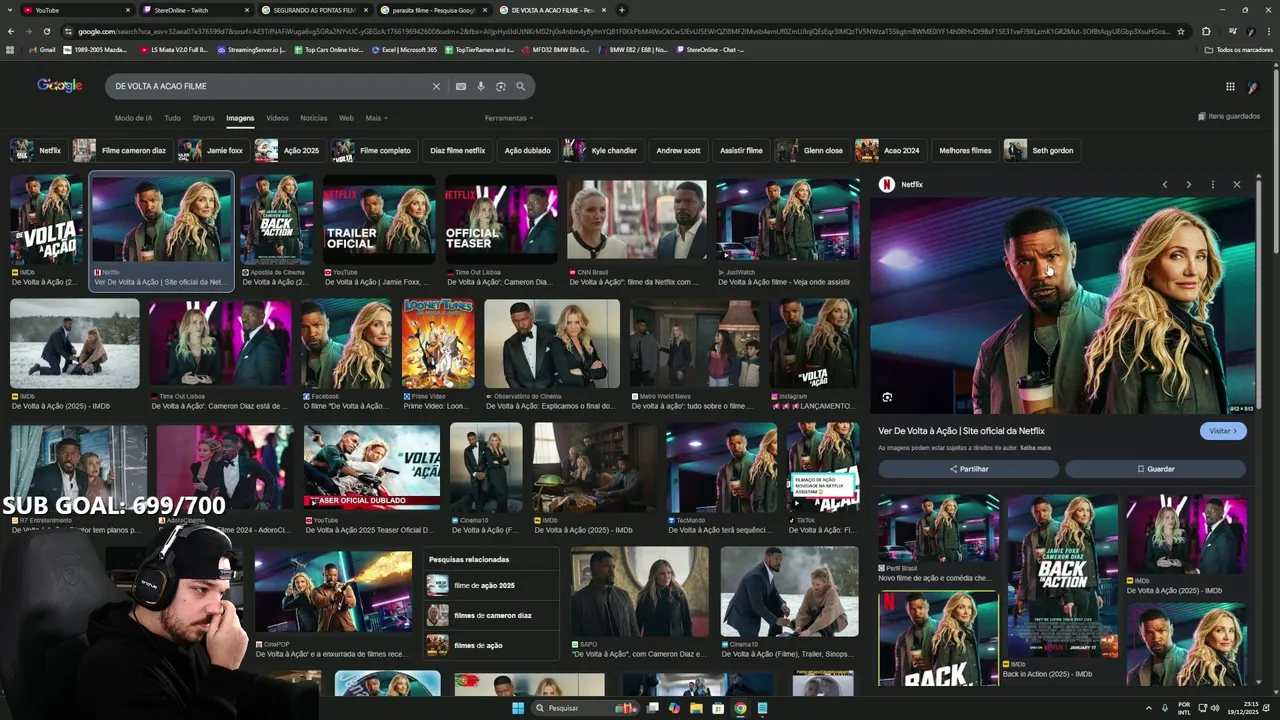
Task: Open the OFFICIAL TEASER Time Out Lisboa thumbnail
Action: coord(501,218)
